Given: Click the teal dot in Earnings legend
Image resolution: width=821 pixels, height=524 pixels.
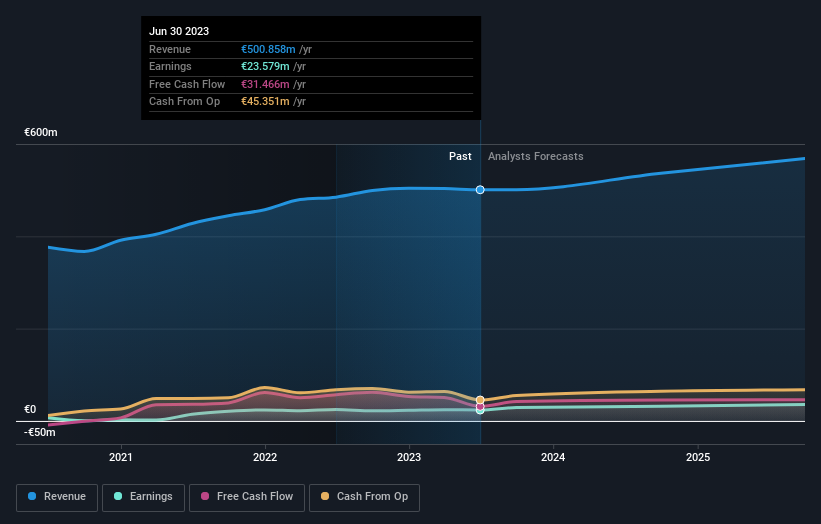Looking at the screenshot, I should (118, 496).
